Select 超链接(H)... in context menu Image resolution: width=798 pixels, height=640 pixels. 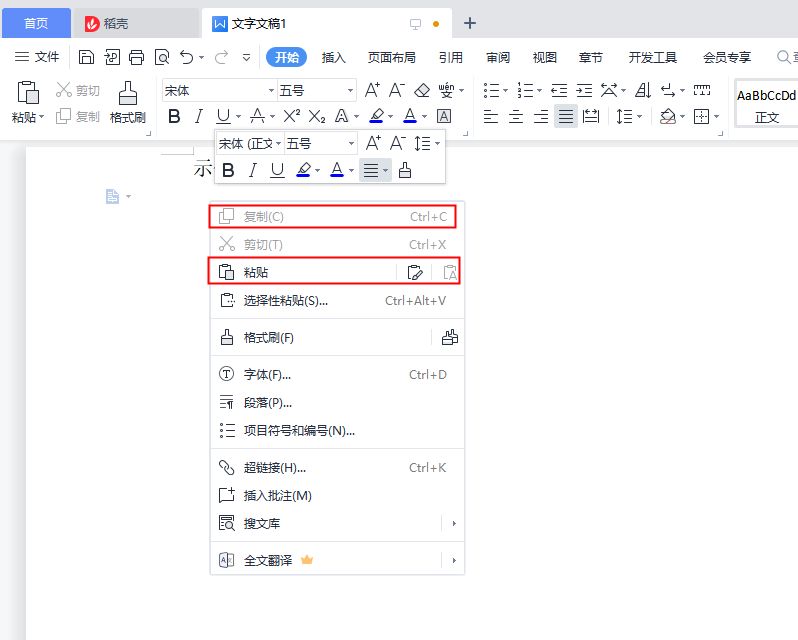click(337, 468)
